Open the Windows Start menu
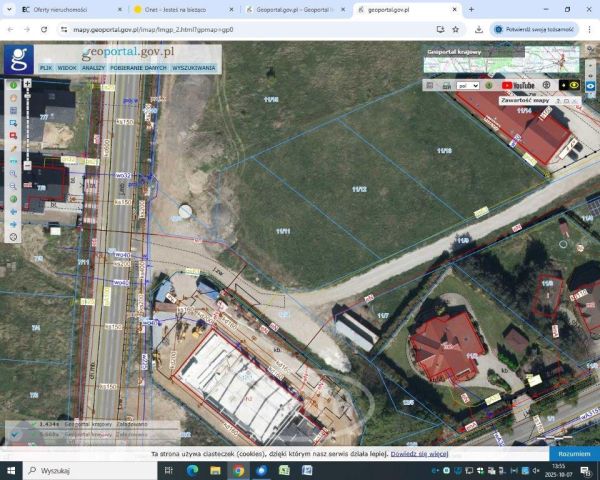 click(11, 470)
